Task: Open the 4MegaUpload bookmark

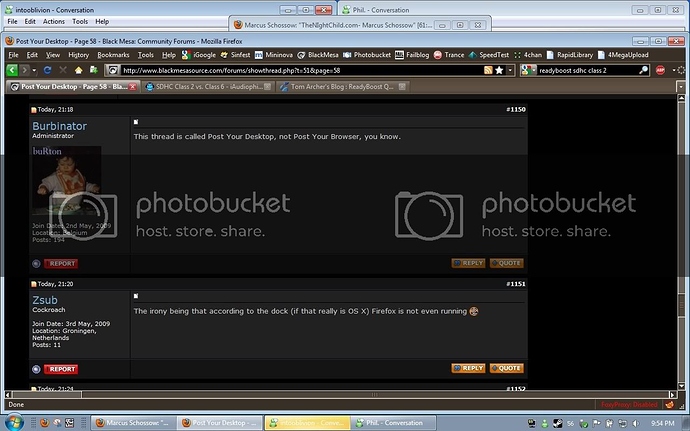Action: (x=623, y=55)
